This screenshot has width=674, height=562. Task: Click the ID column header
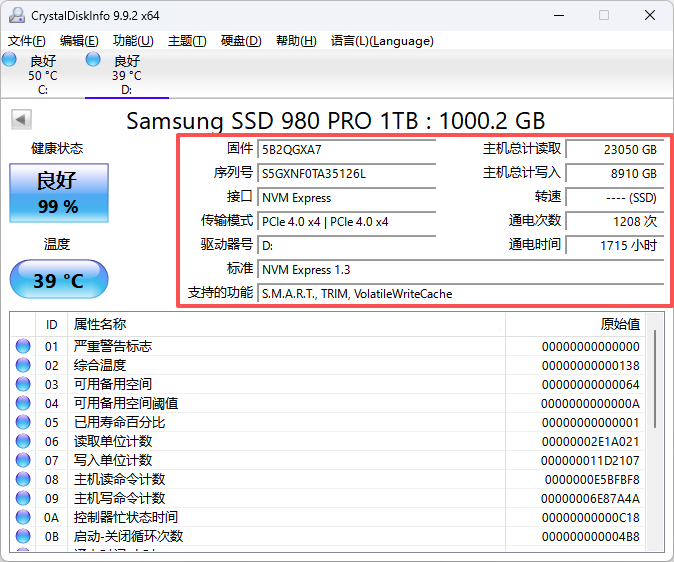(52, 324)
